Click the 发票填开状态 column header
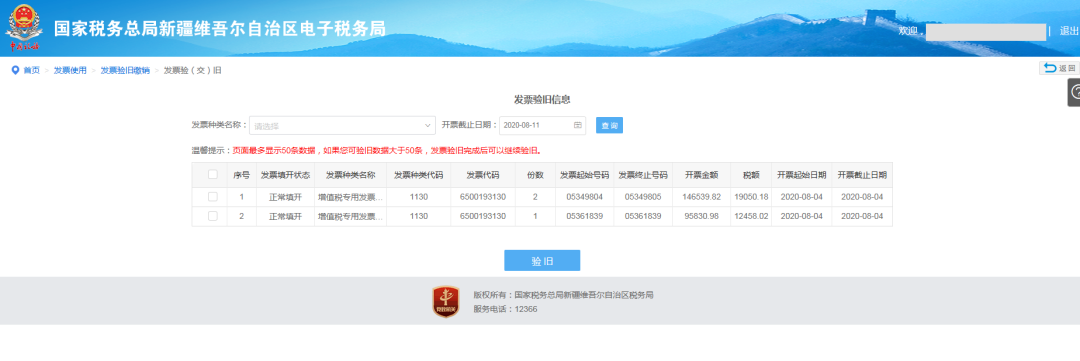Viewport: 1080px width, 361px height. (x=285, y=175)
